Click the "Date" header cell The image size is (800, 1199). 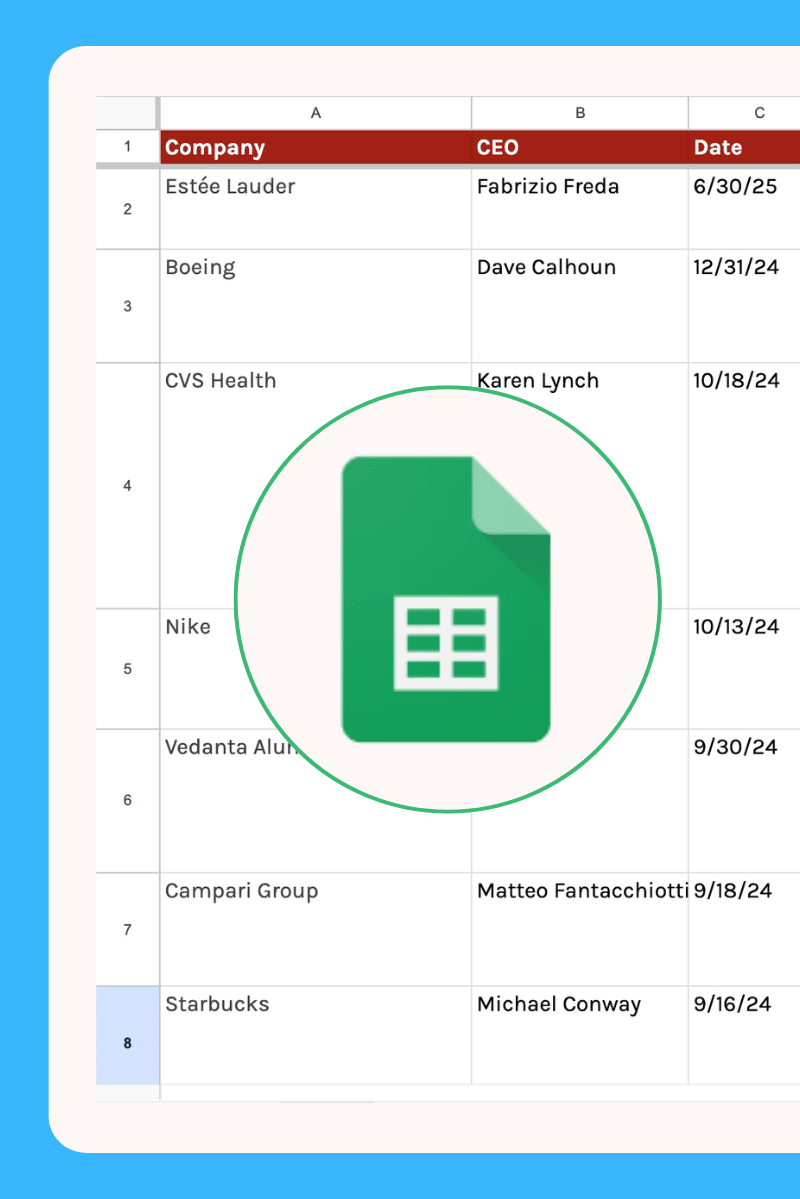(744, 147)
